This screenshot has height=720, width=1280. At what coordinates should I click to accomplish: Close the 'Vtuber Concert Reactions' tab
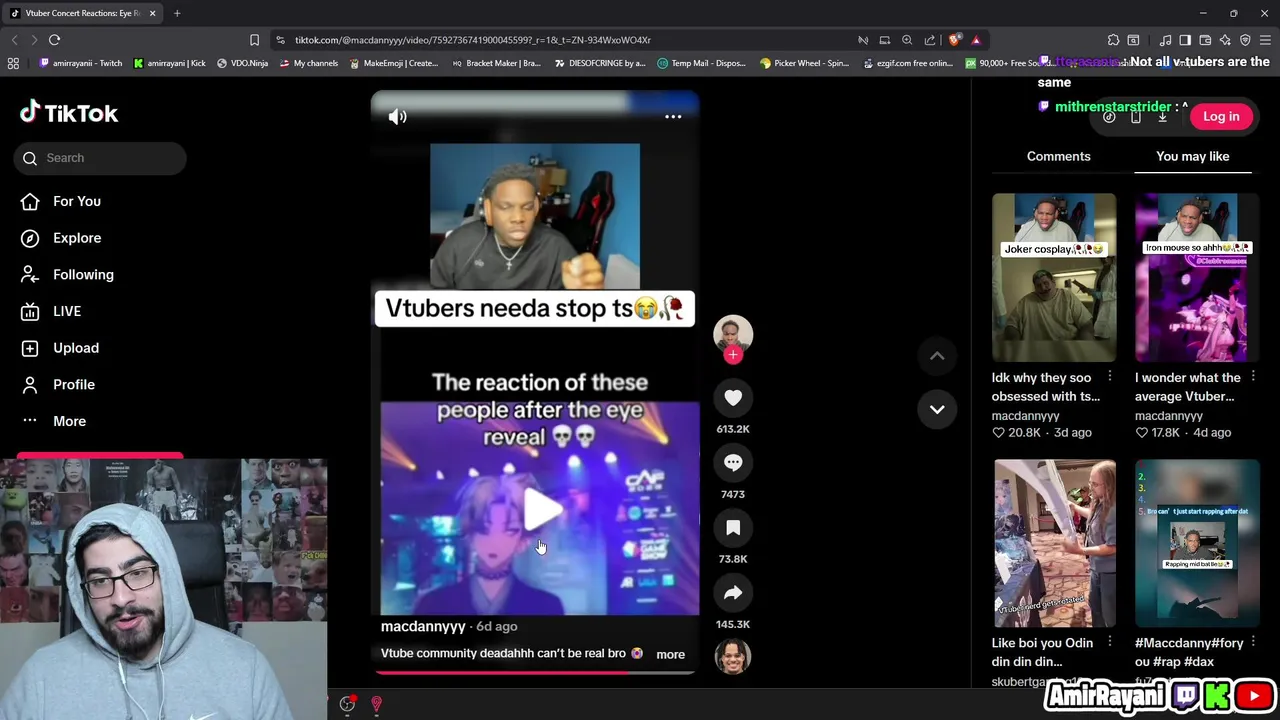click(x=152, y=13)
